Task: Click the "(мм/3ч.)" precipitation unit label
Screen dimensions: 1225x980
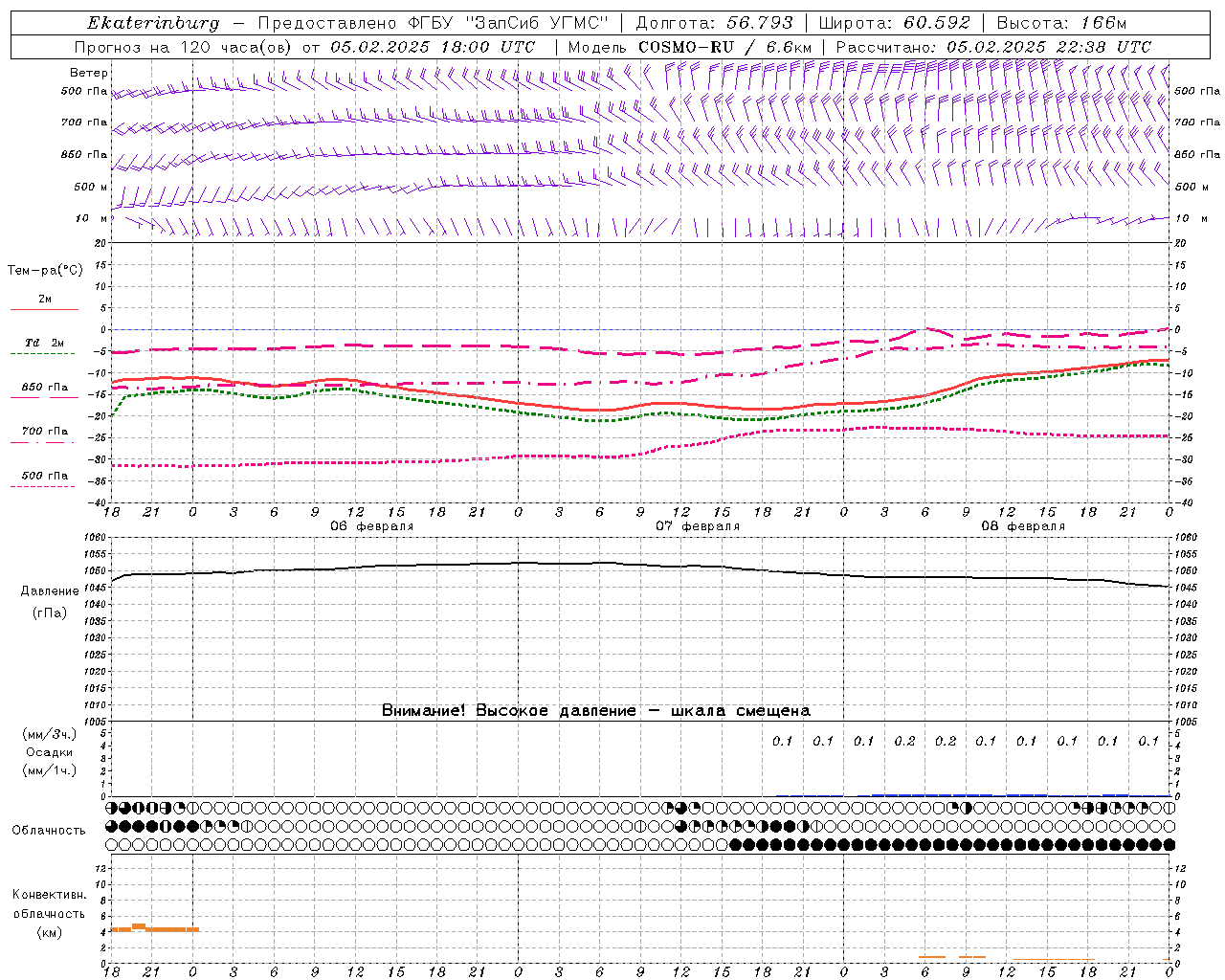Action: (x=50, y=734)
